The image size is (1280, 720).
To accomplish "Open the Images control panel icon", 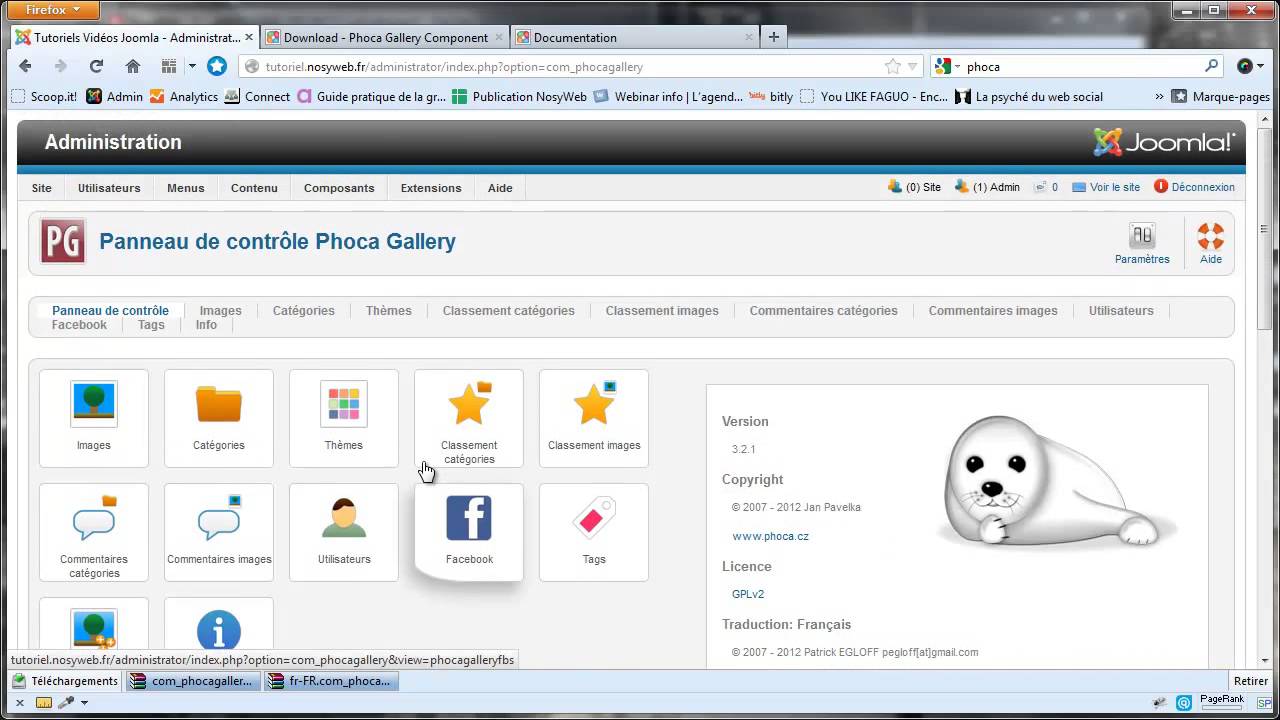I will (94, 418).
